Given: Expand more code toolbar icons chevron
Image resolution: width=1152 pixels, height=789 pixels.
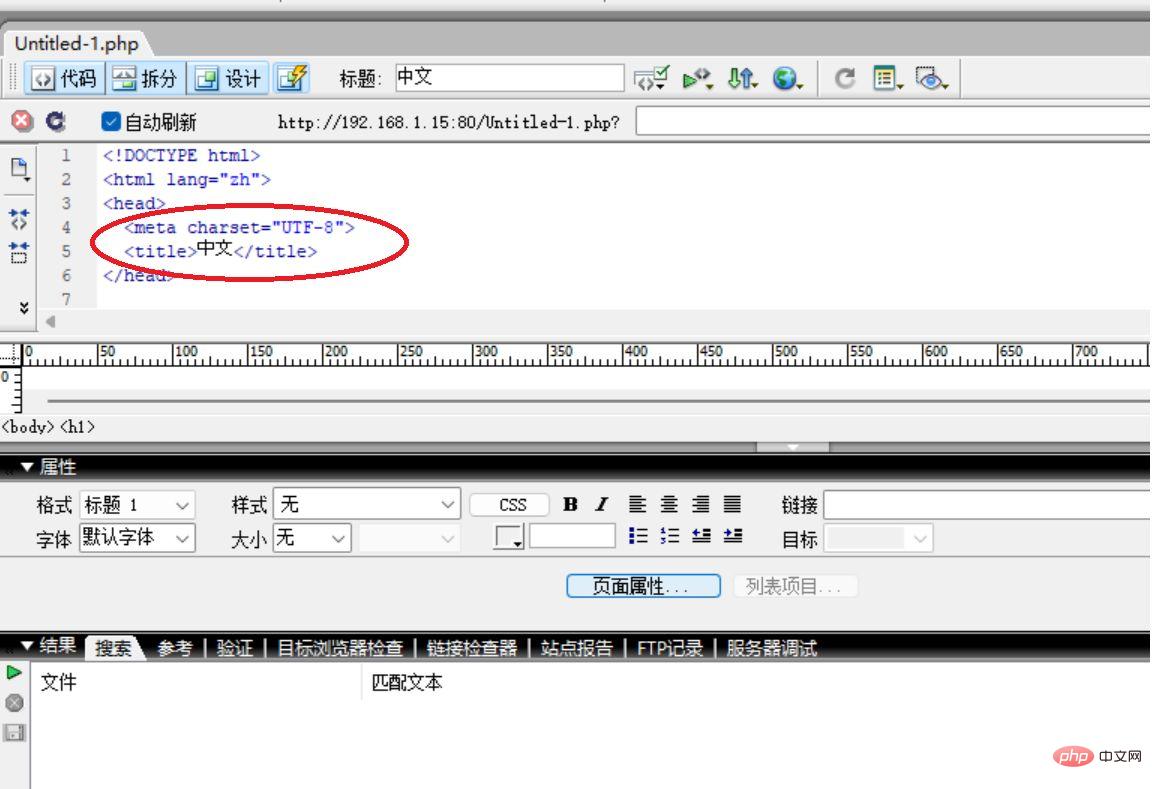Looking at the screenshot, I should click(24, 308).
